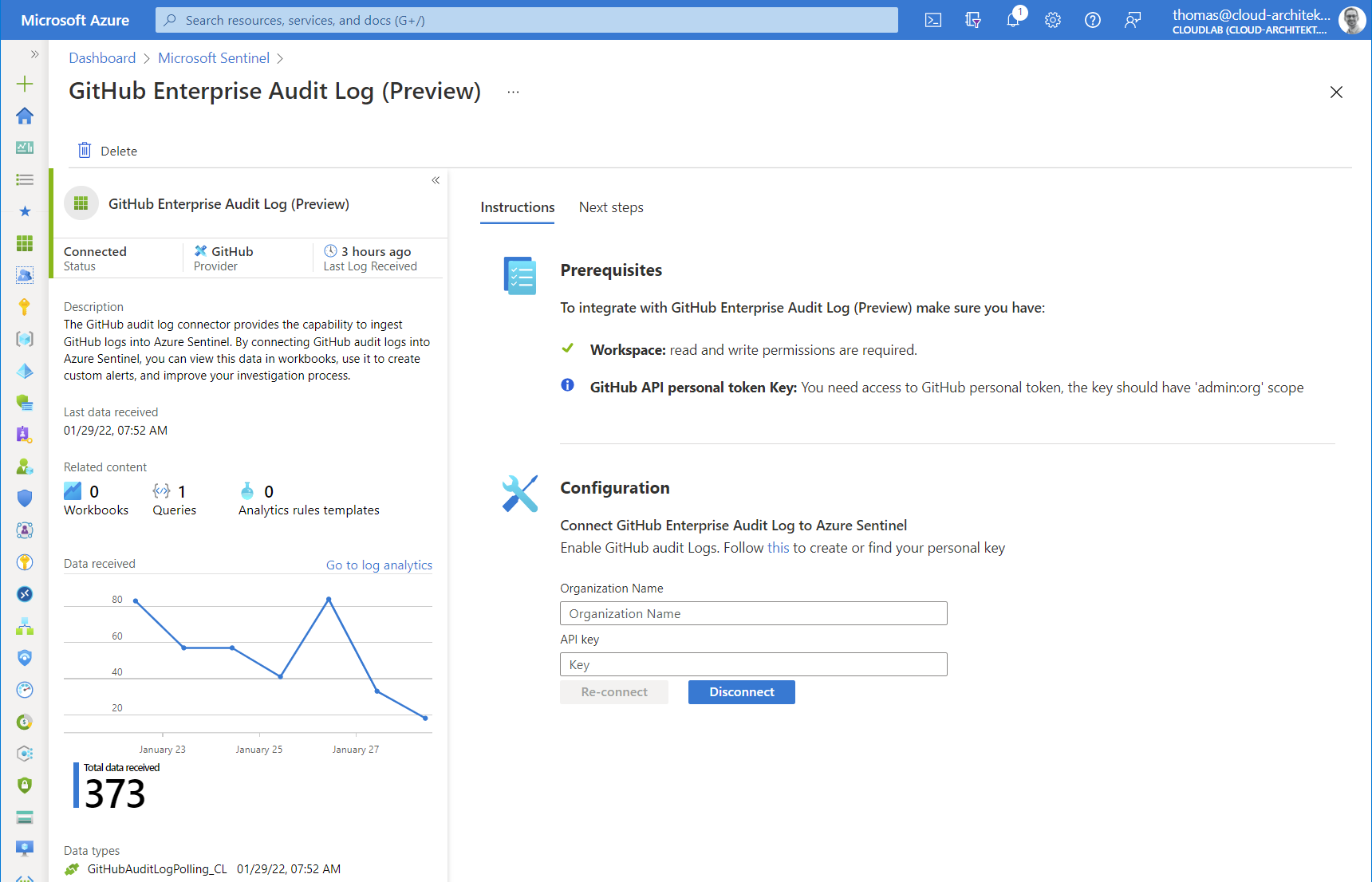This screenshot has width=1372, height=882.
Task: Open the Feedback icon in top bar
Action: 1133,20
